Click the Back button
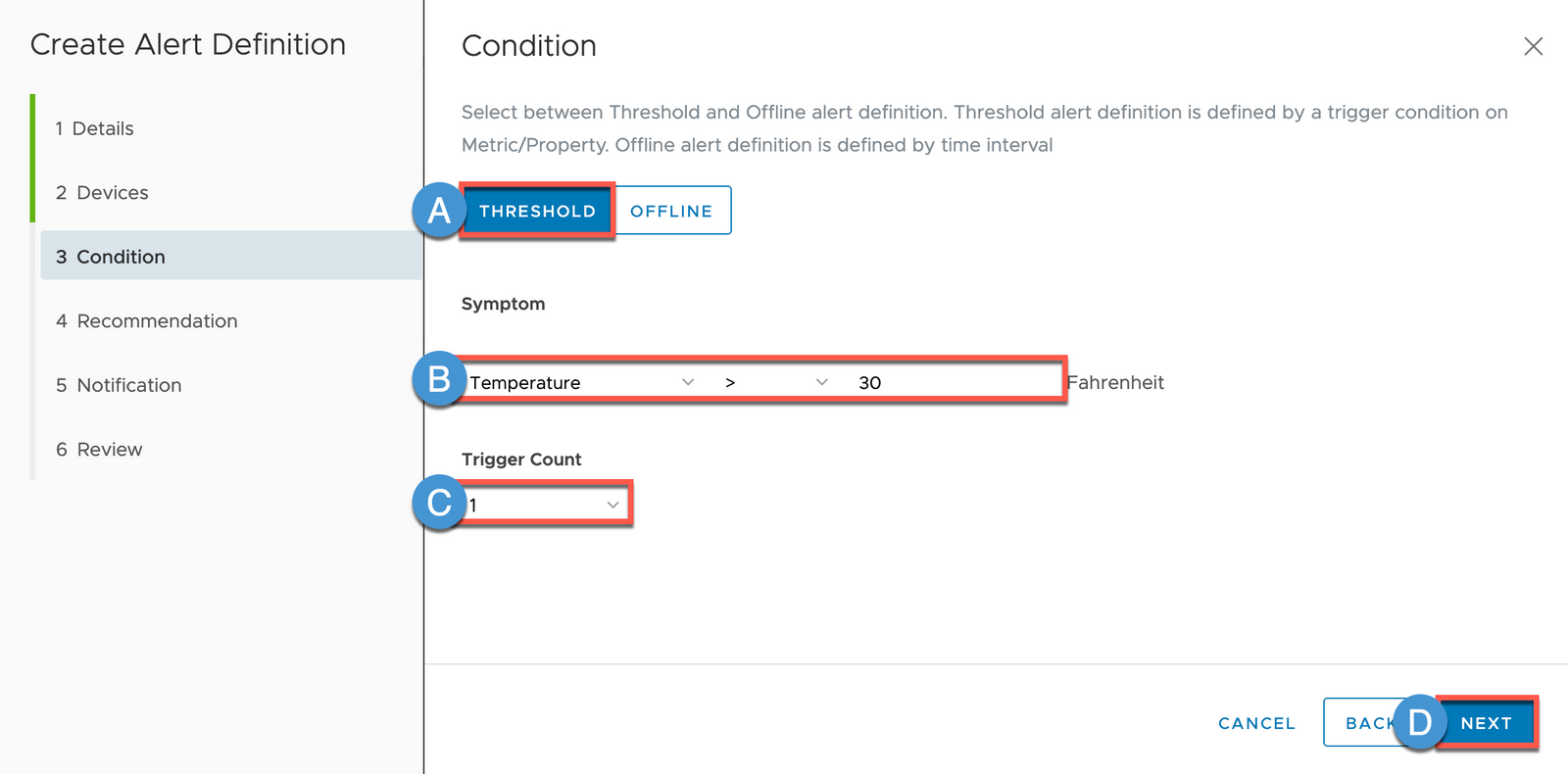The height and width of the screenshot is (774, 1568). point(1364,723)
